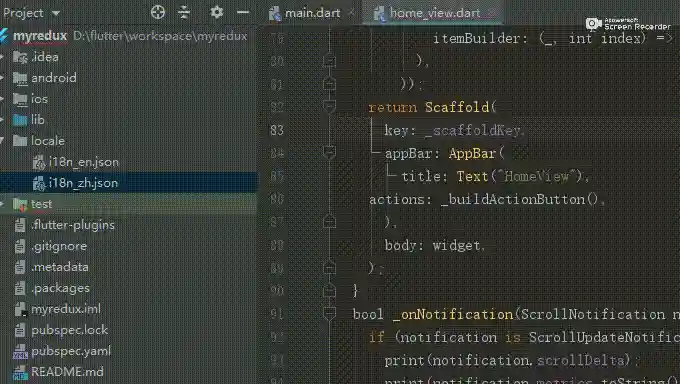680x384 pixels.
Task: Click the myredux.iml module file icon
Action: 20,309
